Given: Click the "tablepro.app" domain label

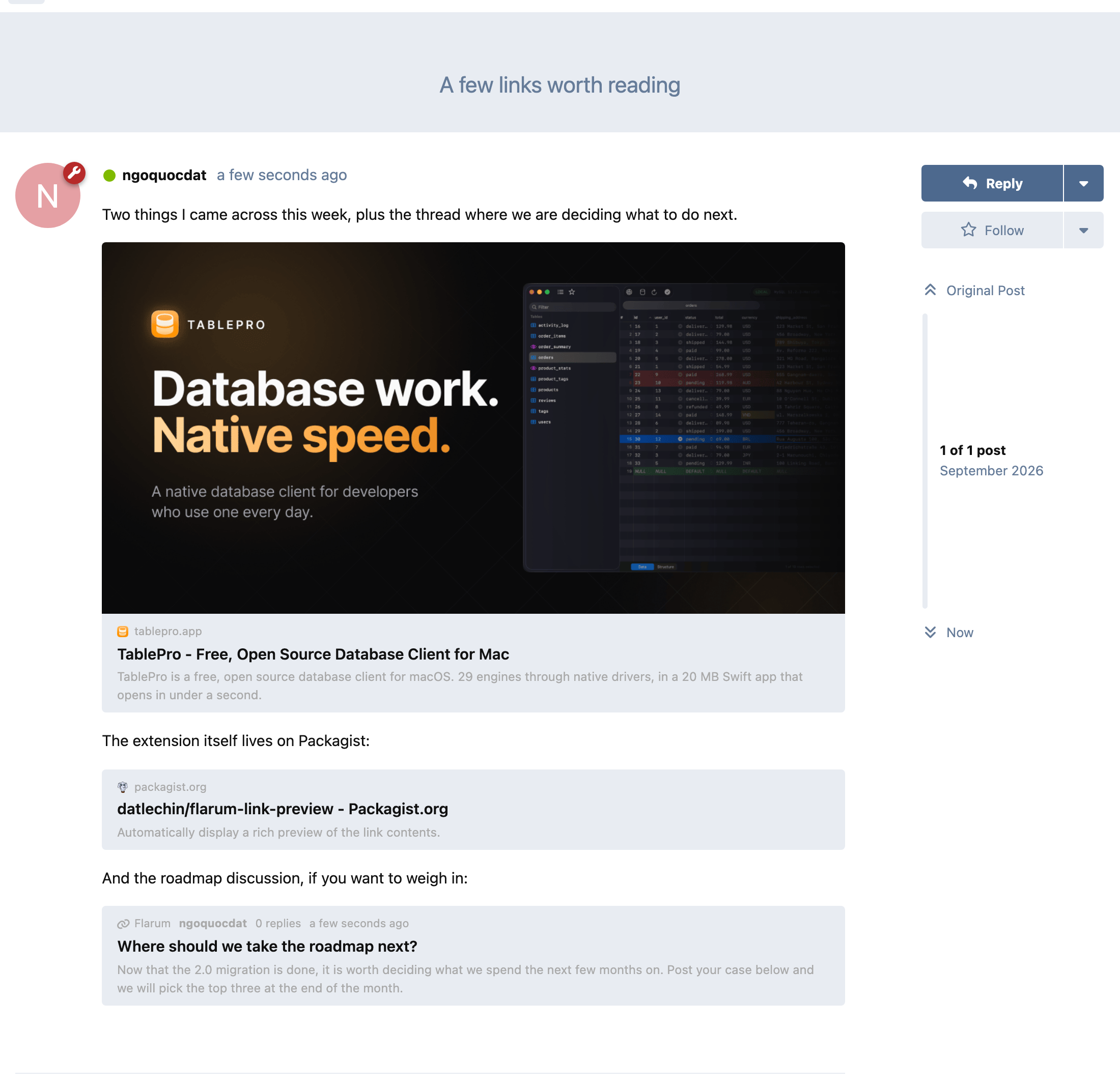Looking at the screenshot, I should pyautogui.click(x=168, y=632).
